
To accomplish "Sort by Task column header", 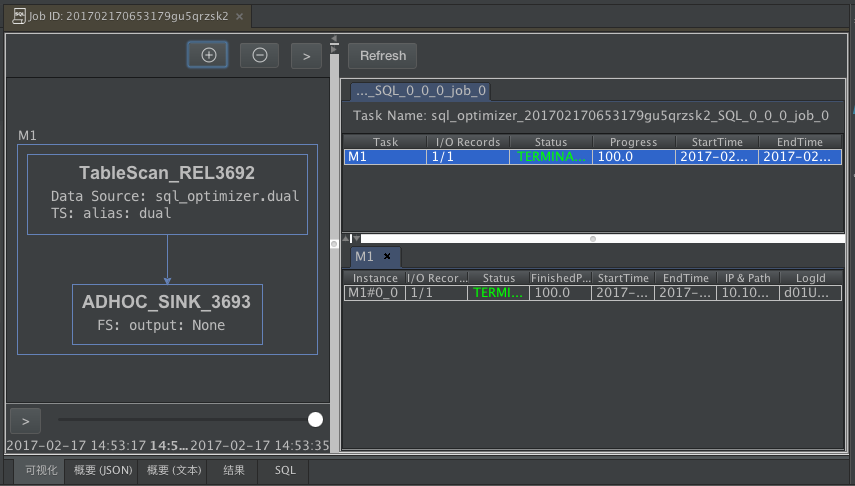I will point(385,142).
